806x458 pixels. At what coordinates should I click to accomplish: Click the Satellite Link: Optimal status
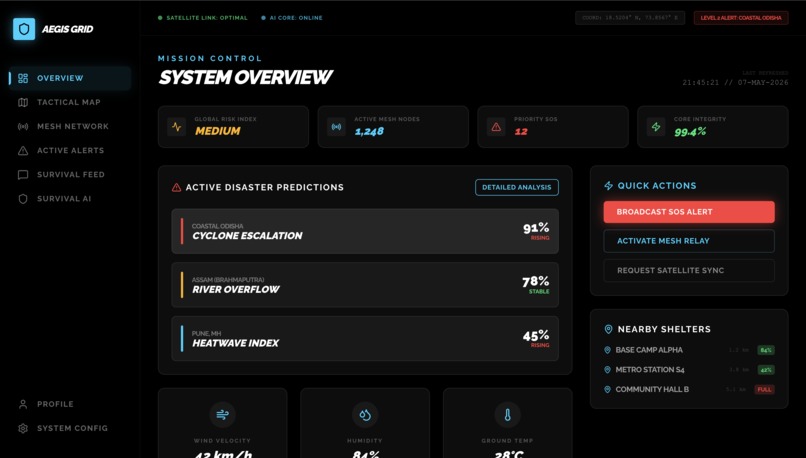point(203,18)
